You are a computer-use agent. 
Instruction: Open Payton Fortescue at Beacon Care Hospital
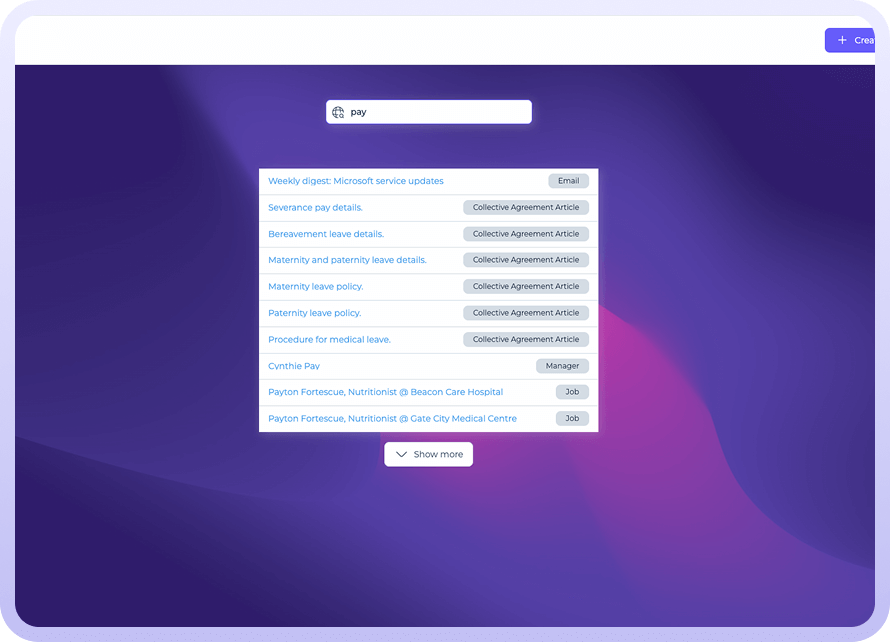point(385,392)
